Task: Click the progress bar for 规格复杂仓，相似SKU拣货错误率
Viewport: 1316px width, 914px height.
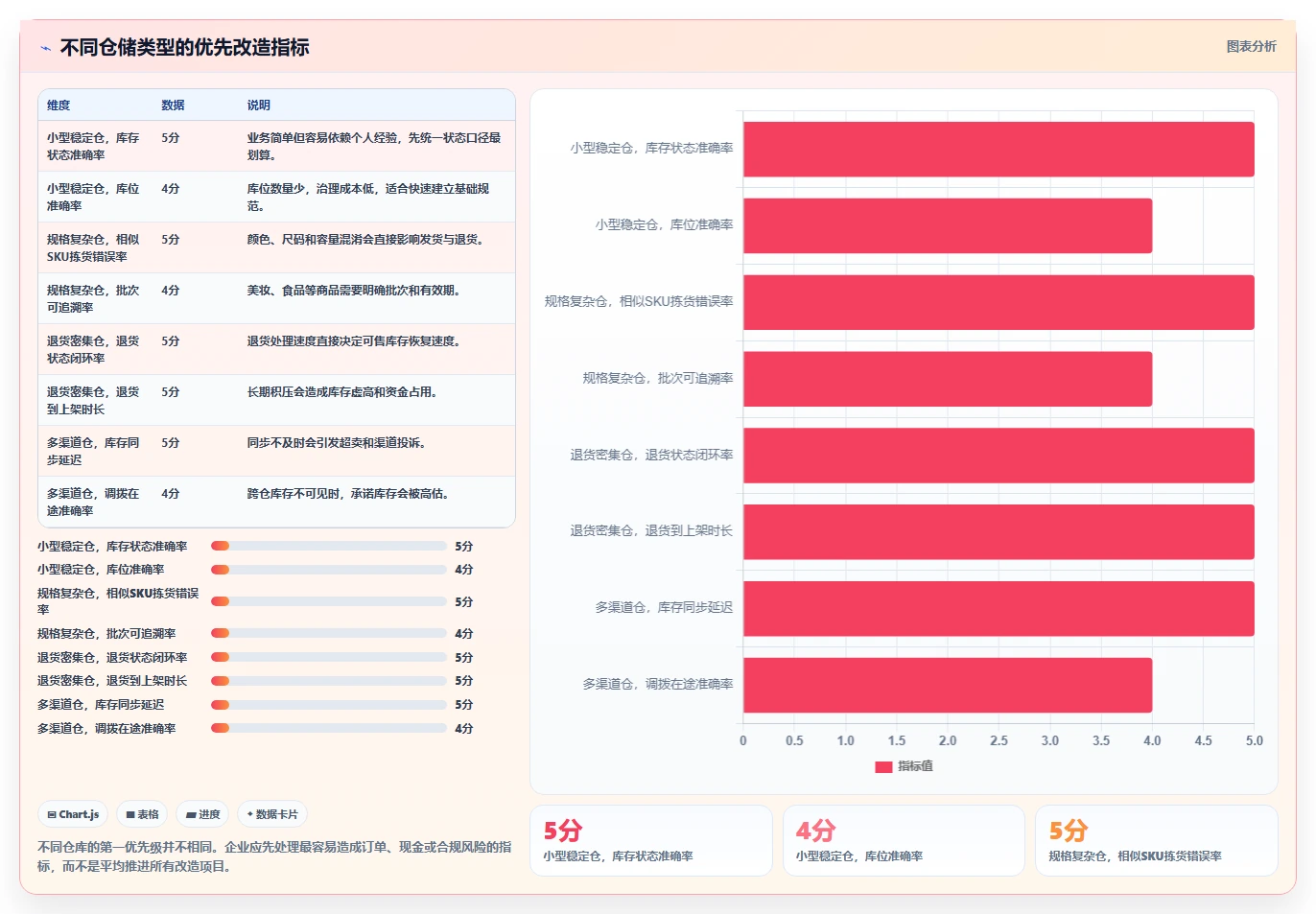Action: click(329, 601)
